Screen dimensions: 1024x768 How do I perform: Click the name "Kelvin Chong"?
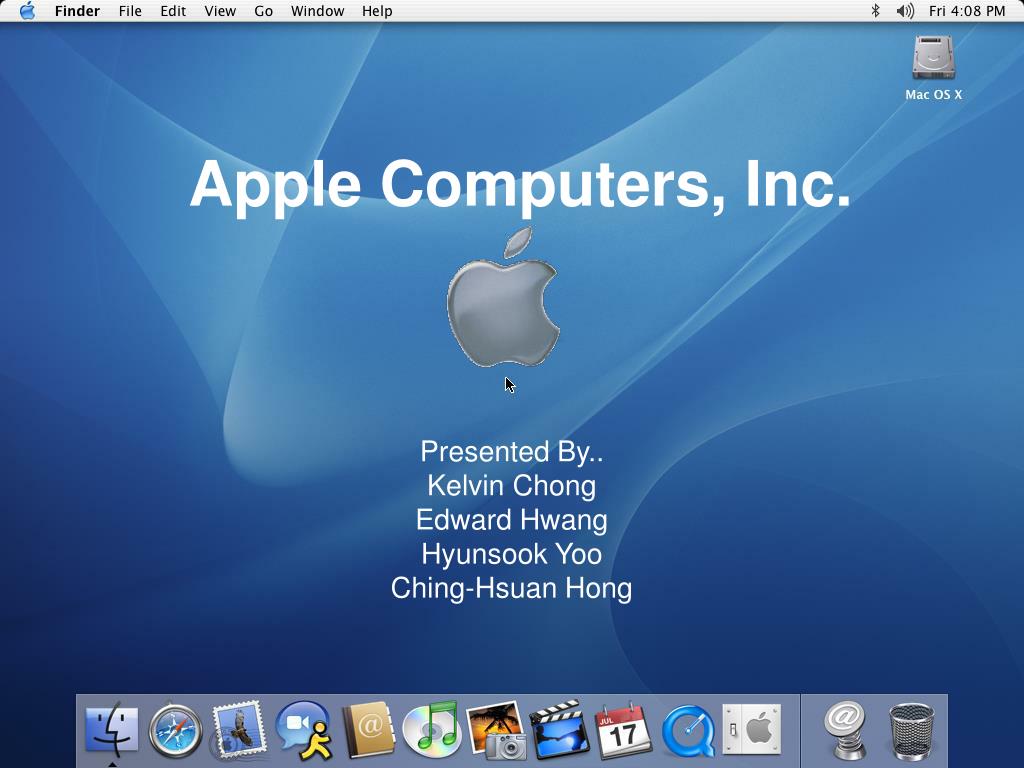click(x=511, y=486)
